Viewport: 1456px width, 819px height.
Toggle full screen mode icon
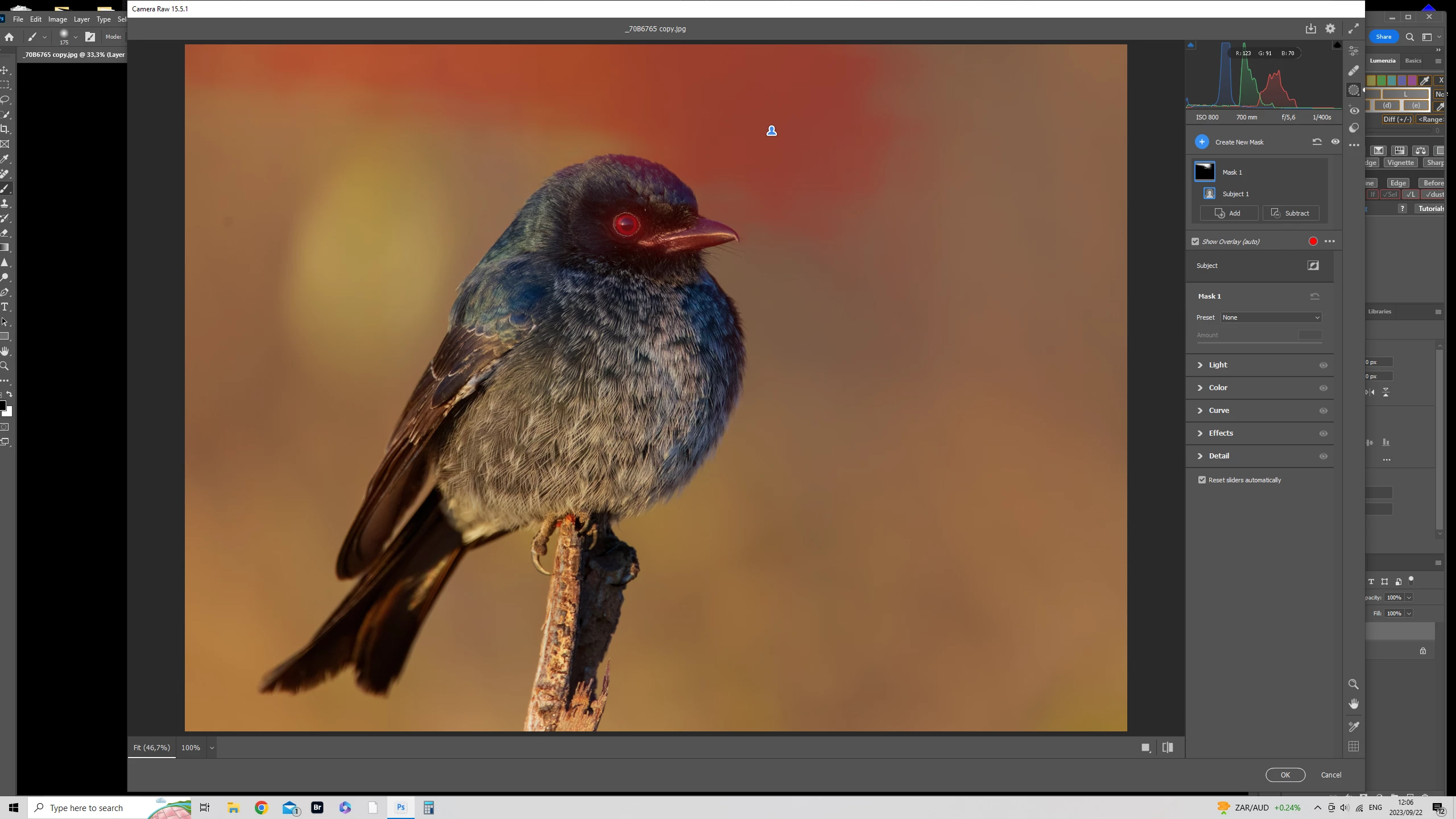1353,28
